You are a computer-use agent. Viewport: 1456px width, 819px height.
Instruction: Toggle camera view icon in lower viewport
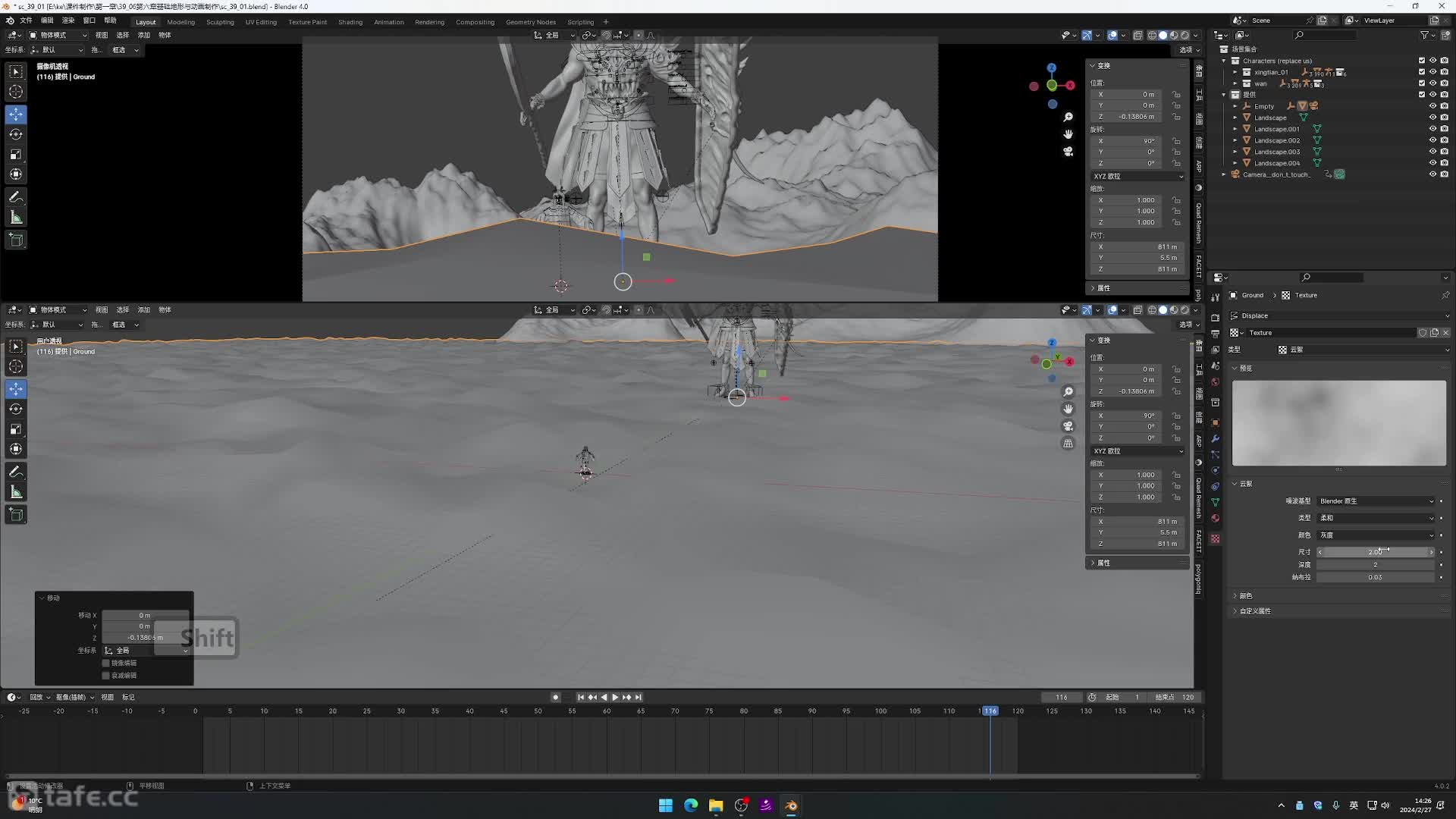click(1068, 426)
